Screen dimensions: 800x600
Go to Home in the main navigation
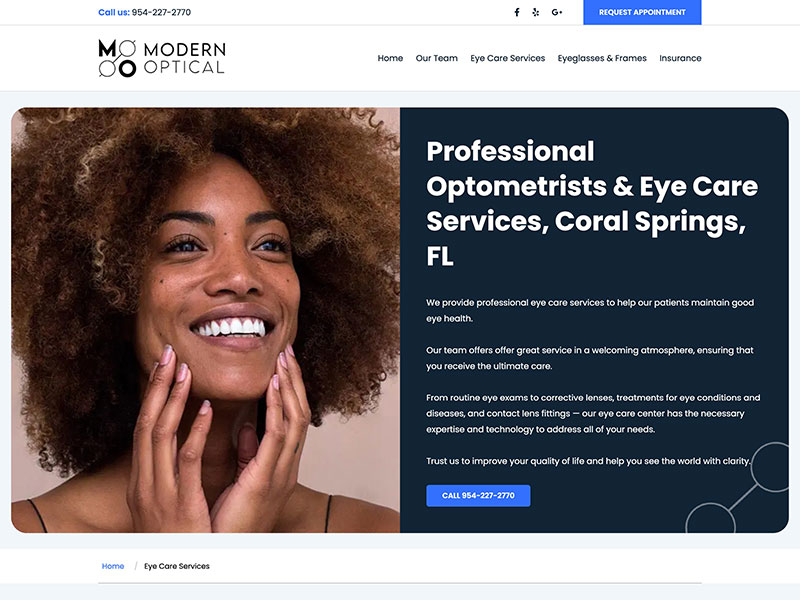point(390,58)
